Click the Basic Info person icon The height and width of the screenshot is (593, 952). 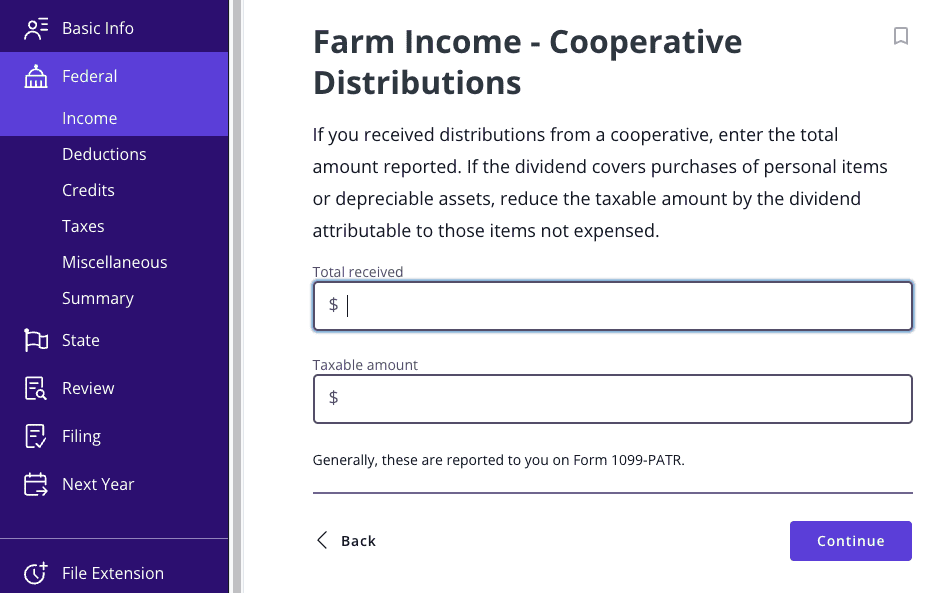click(35, 28)
